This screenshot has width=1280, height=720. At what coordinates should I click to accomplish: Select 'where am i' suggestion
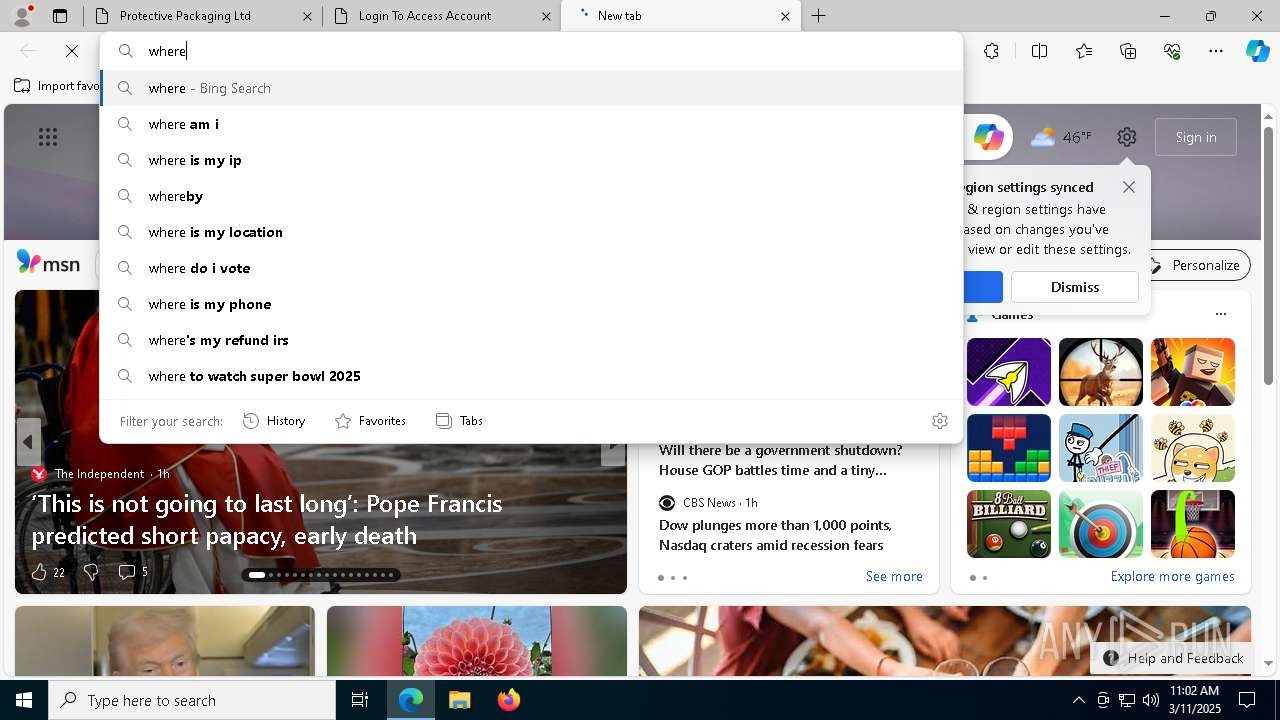pyautogui.click(x=531, y=124)
